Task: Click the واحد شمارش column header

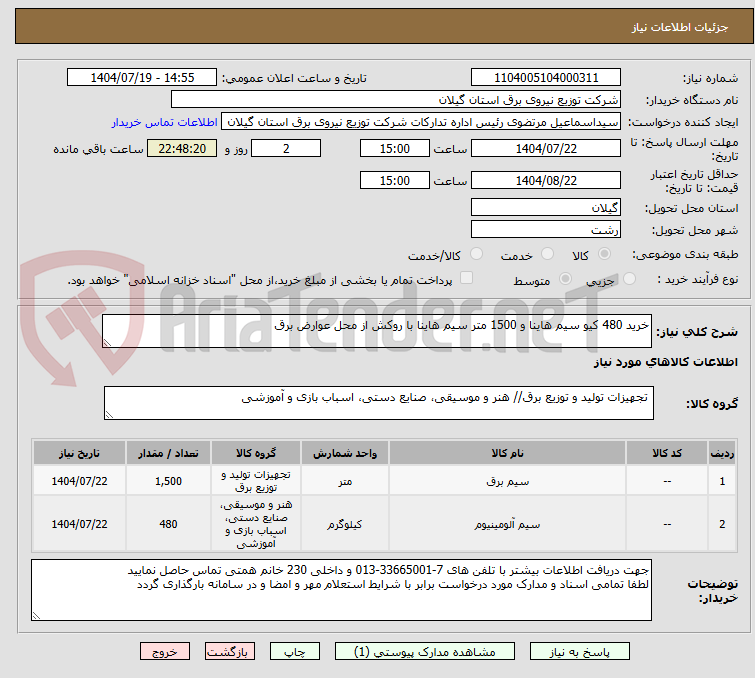Action: (345, 453)
